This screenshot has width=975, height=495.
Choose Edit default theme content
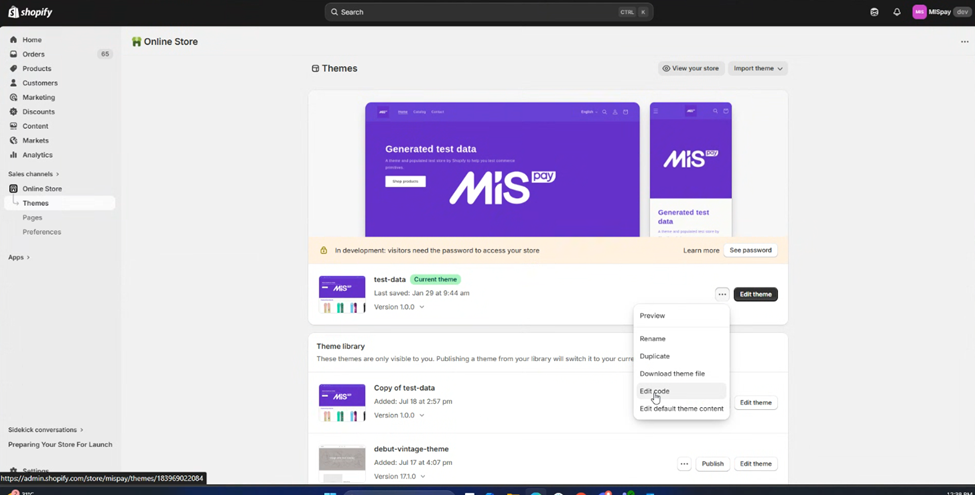(x=681, y=409)
